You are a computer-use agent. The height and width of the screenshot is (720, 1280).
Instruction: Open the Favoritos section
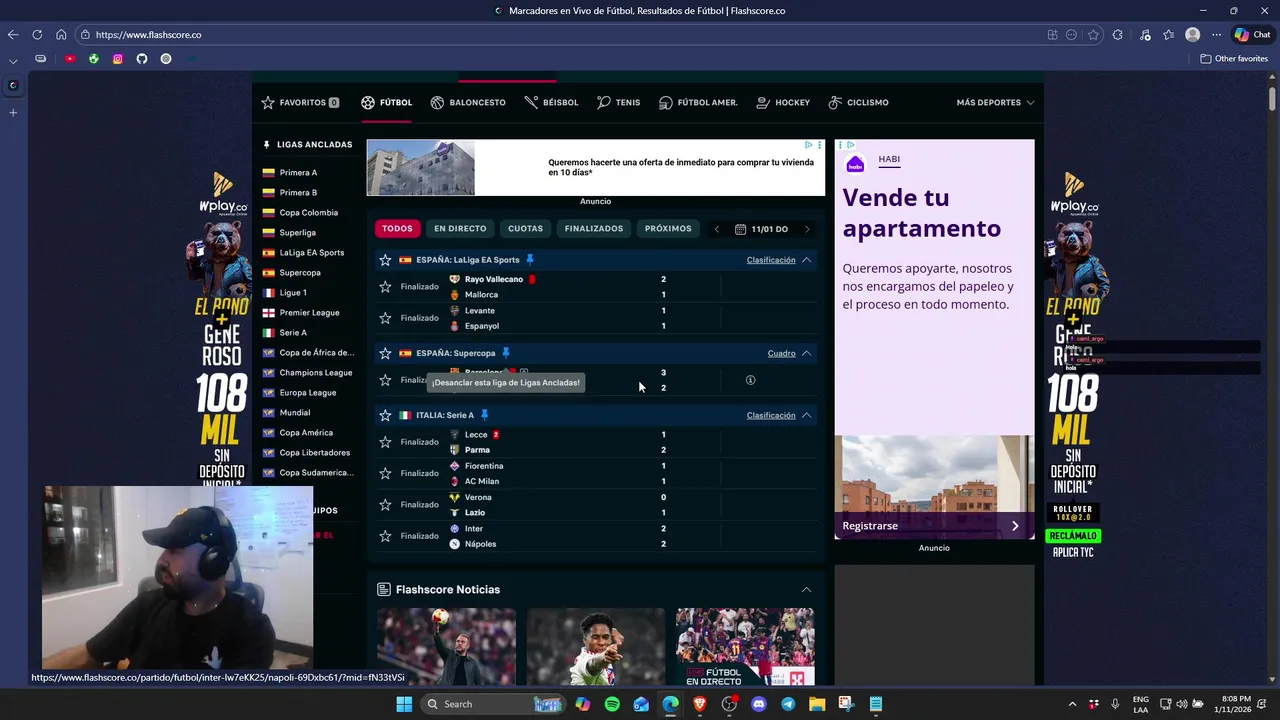(x=299, y=102)
